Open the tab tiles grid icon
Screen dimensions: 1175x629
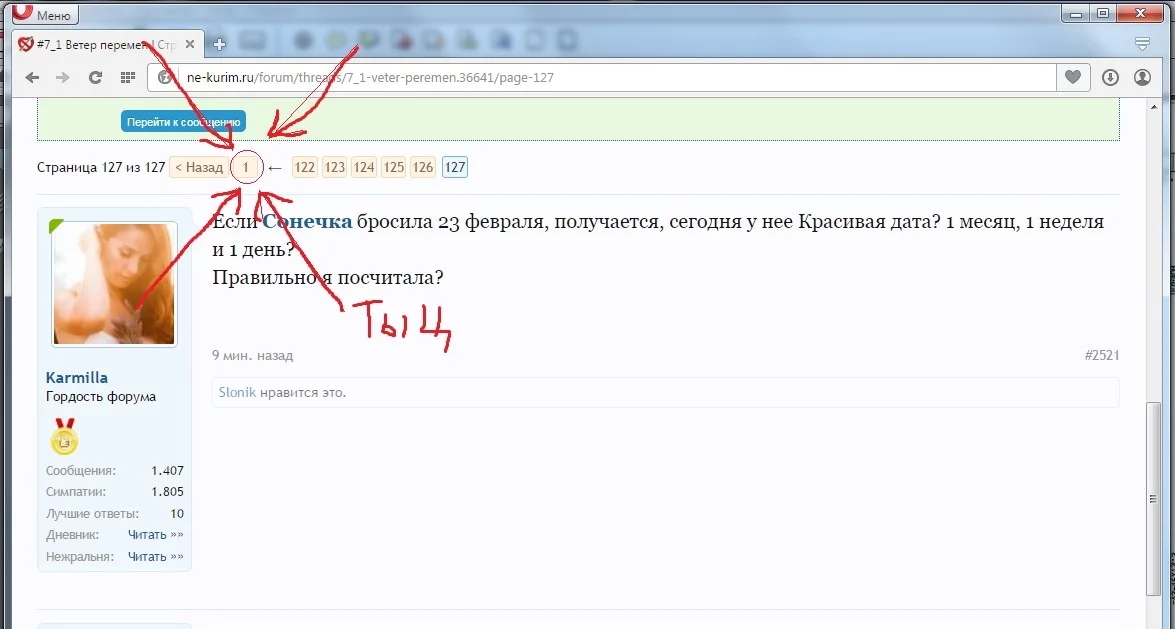tap(127, 77)
